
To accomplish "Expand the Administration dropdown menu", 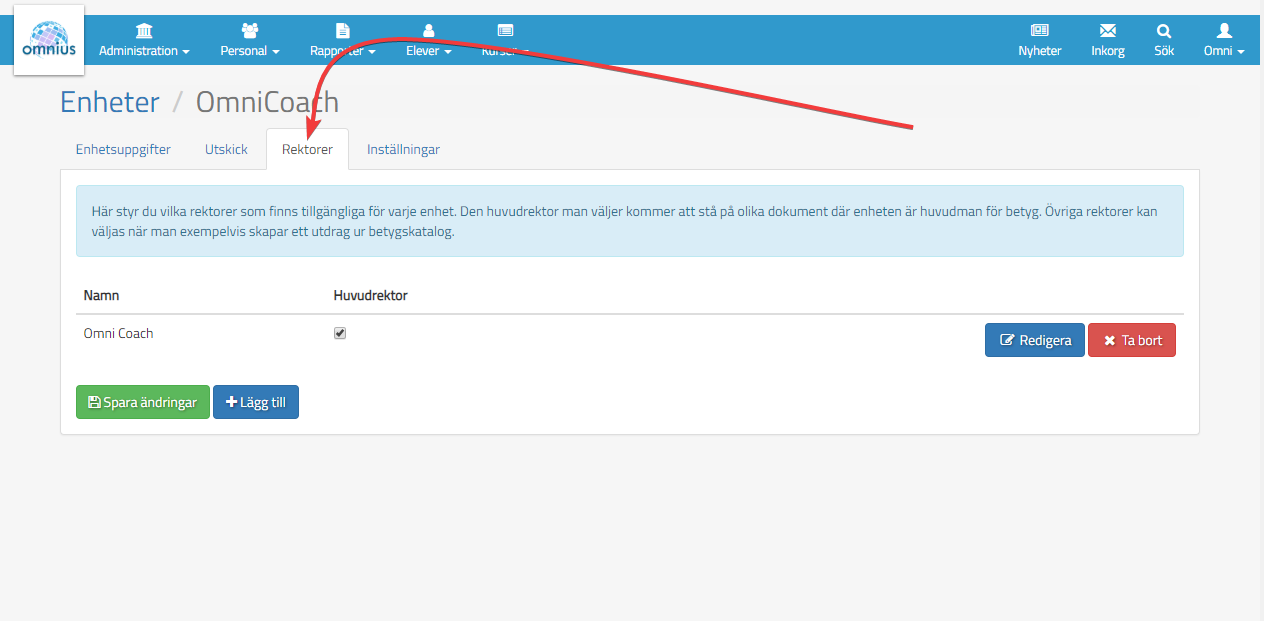I will [144, 51].
